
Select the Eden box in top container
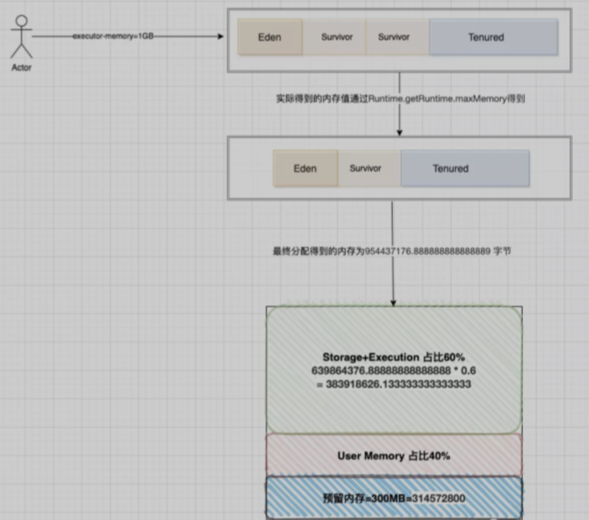tap(270, 37)
